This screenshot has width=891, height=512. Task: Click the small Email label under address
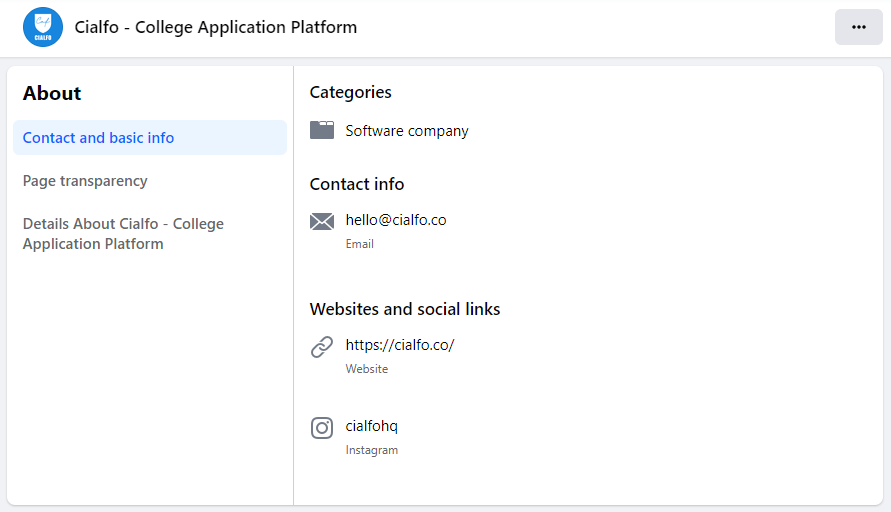[360, 244]
